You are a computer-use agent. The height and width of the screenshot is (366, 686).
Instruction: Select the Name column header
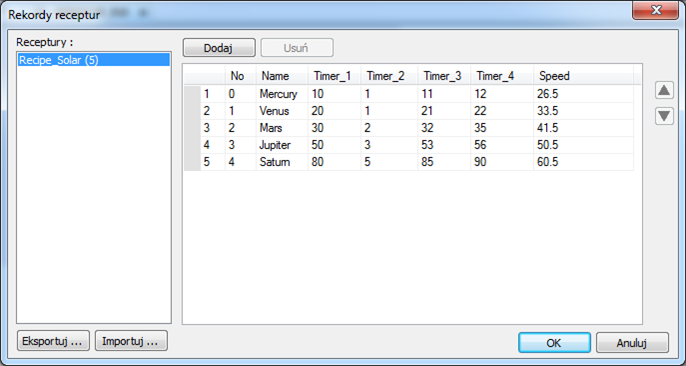(x=282, y=77)
